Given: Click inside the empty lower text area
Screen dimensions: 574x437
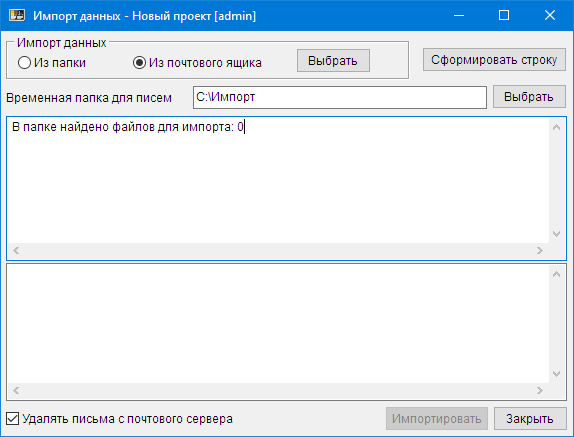Looking at the screenshot, I should pos(278,324).
